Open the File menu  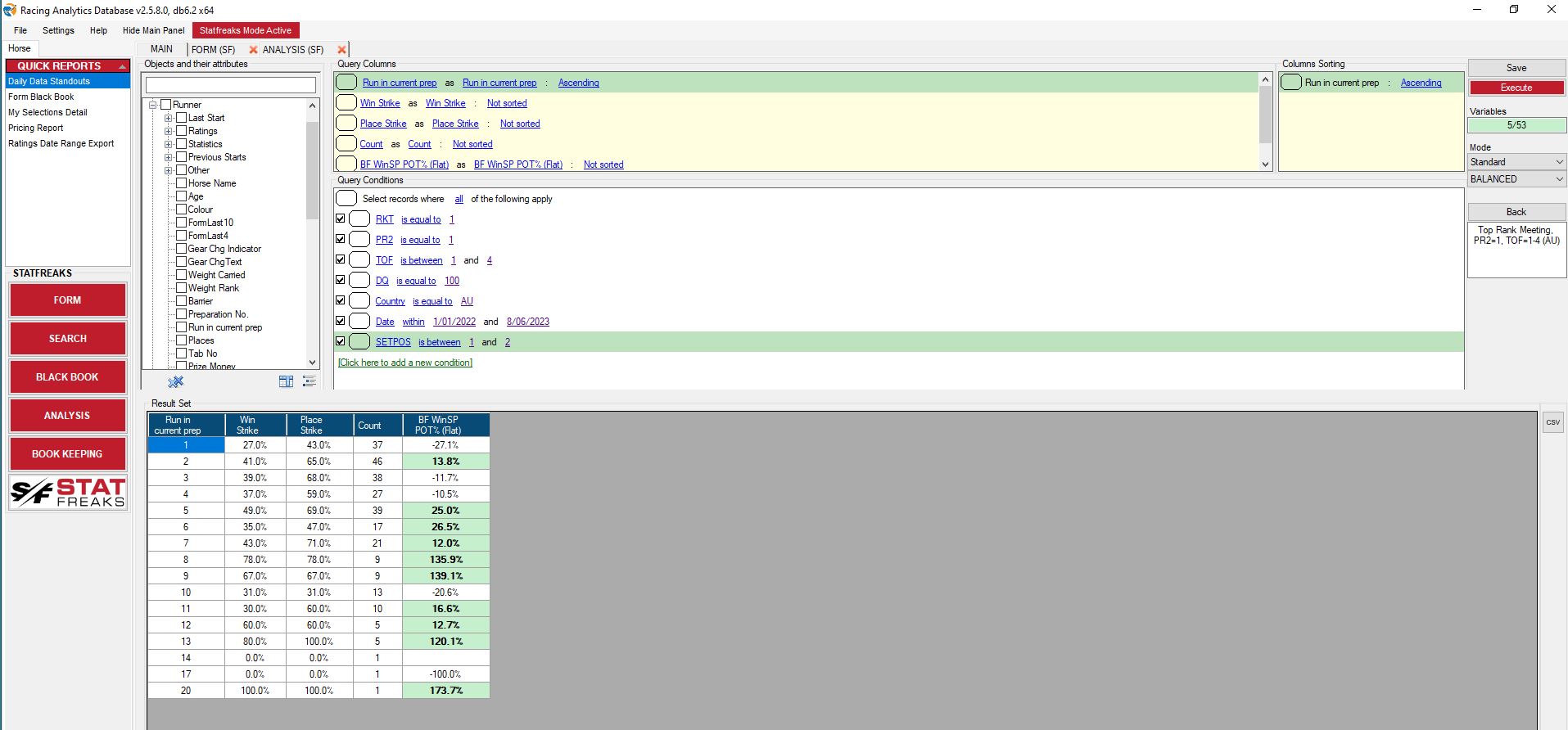click(20, 30)
